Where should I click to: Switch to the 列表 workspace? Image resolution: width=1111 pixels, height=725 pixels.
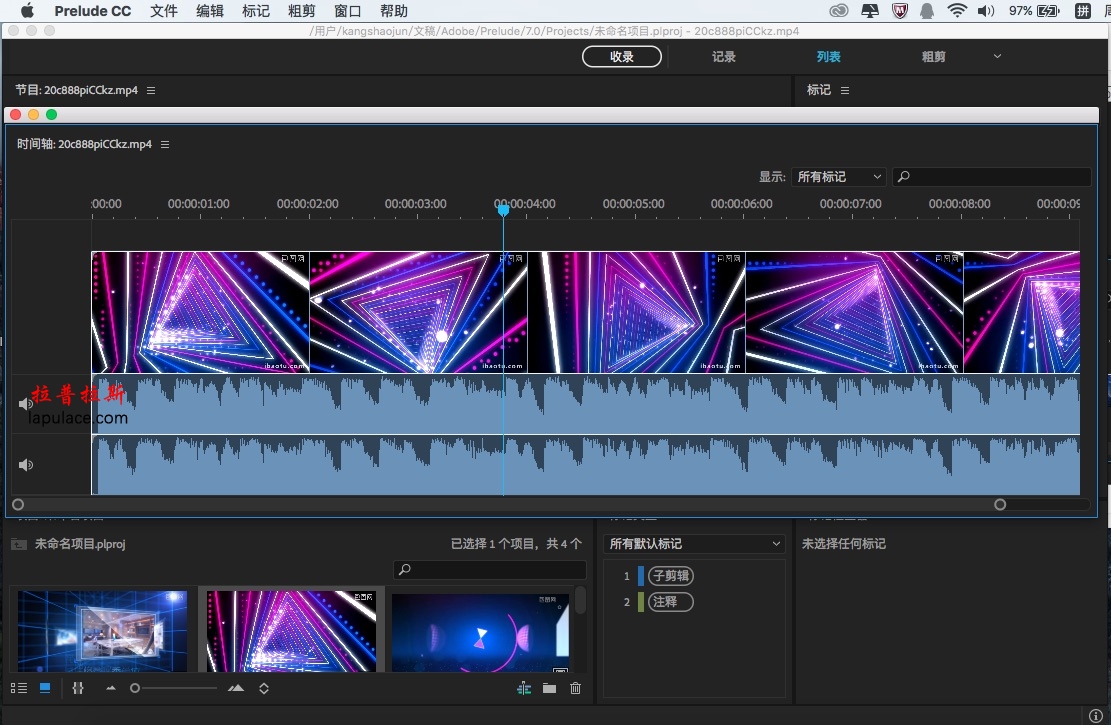coord(828,57)
